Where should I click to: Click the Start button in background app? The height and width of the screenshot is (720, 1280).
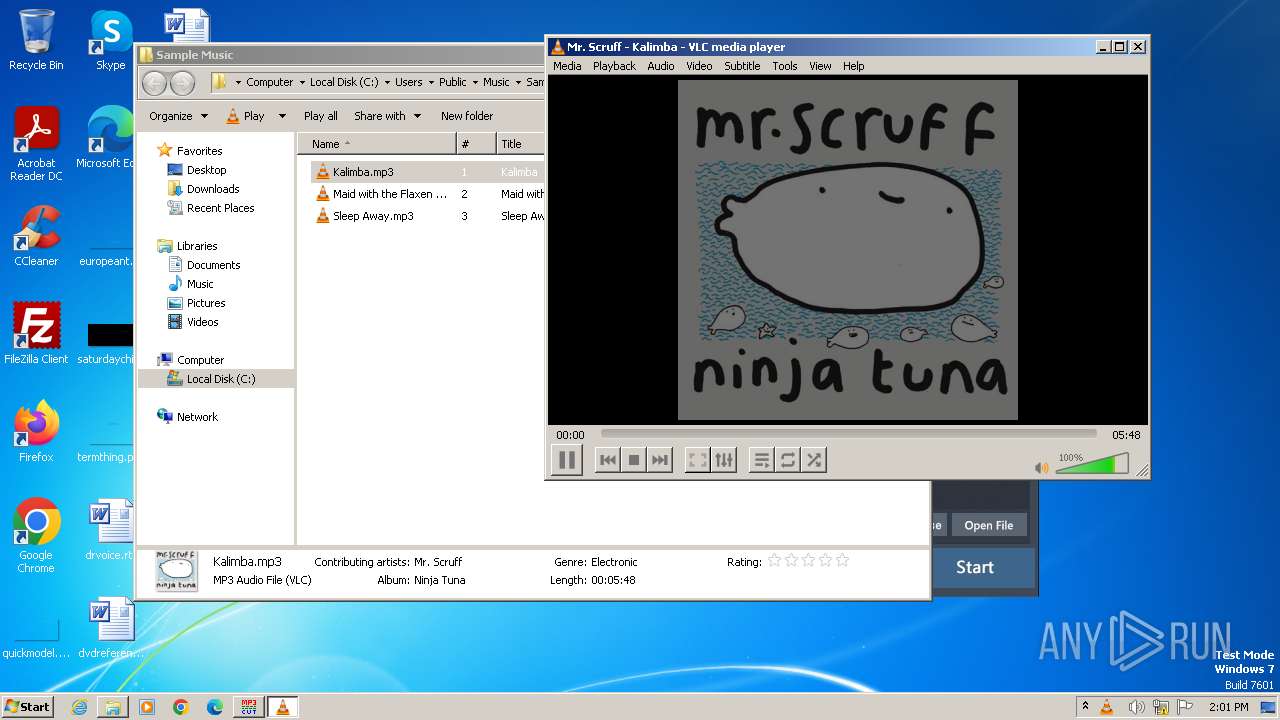[974, 567]
